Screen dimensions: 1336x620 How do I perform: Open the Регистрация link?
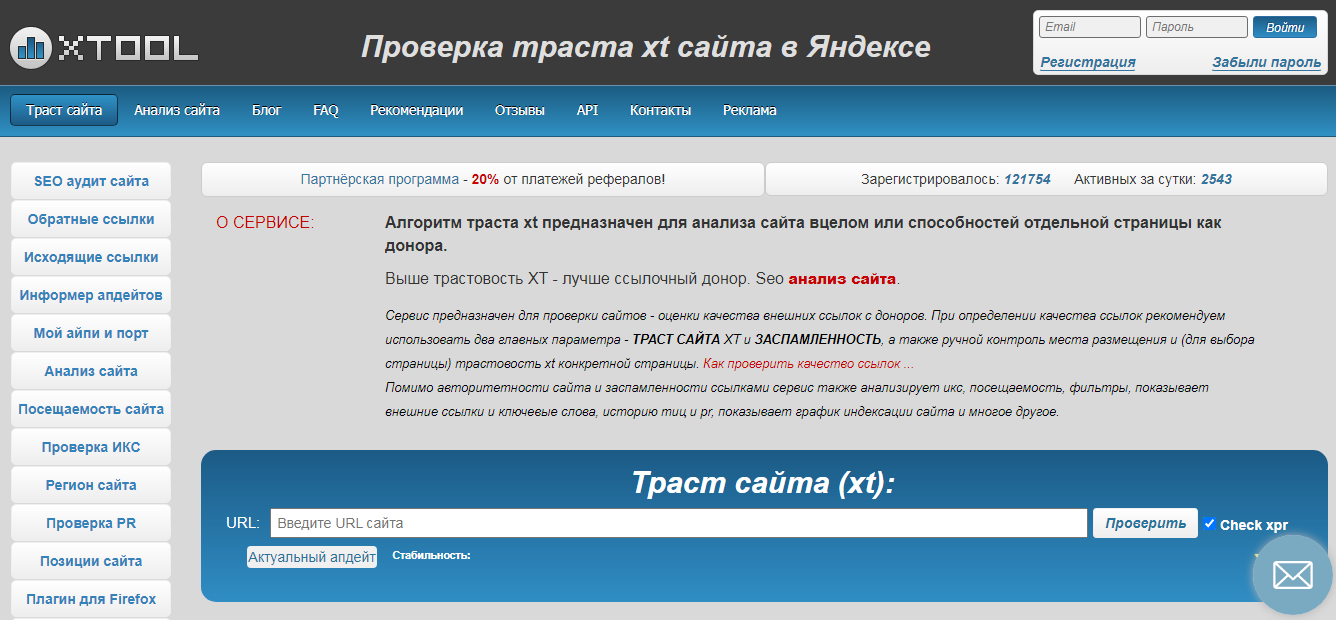pyautogui.click(x=1087, y=62)
